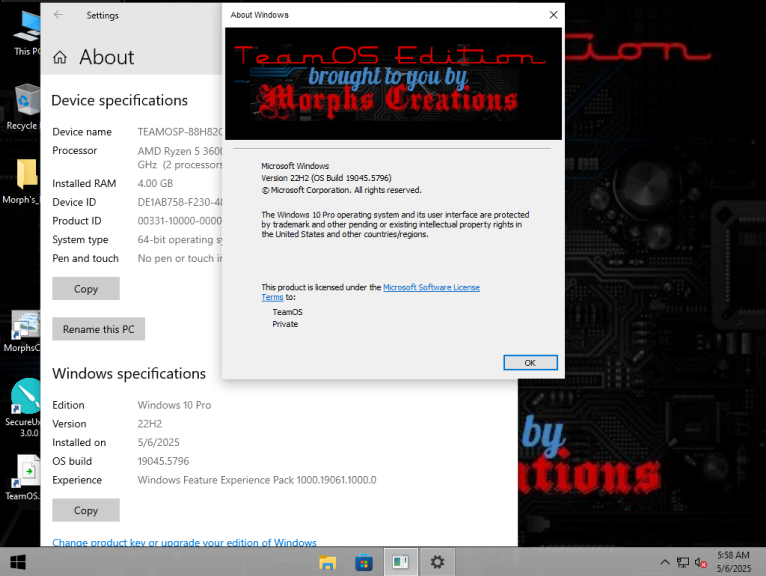Open the network icon in system tray

point(682,562)
